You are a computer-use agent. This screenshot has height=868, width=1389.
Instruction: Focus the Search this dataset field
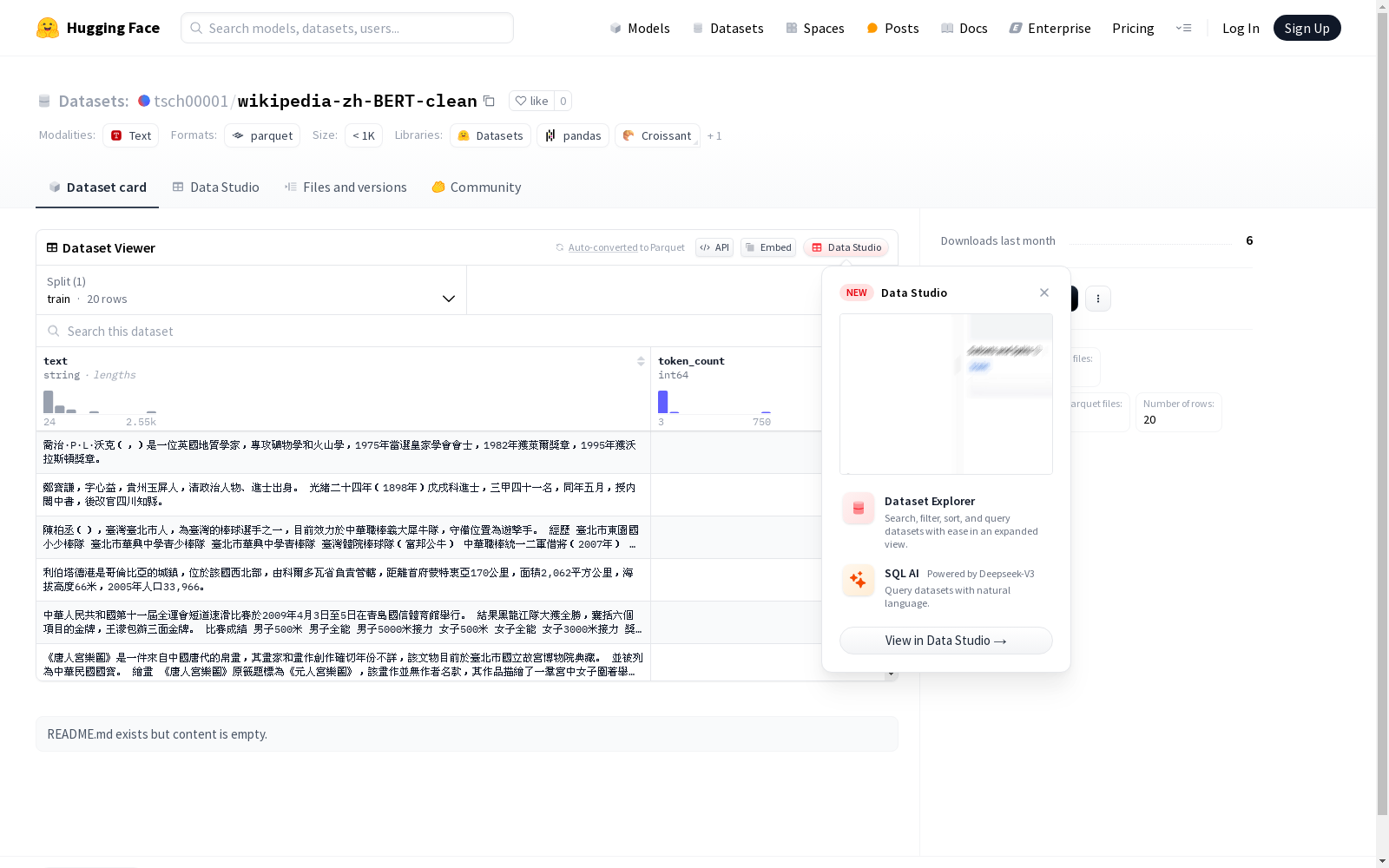(429, 331)
